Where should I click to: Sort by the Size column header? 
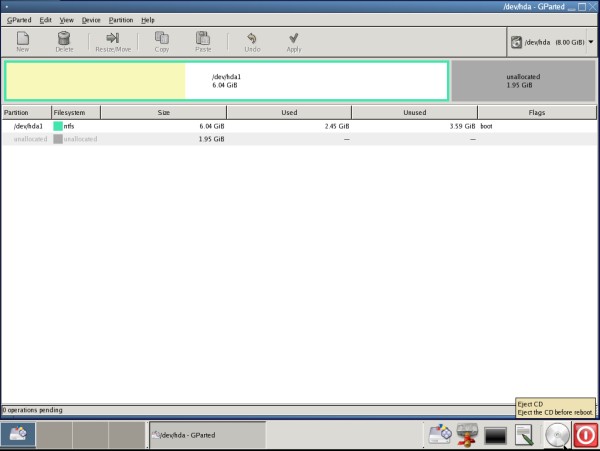pyautogui.click(x=163, y=112)
